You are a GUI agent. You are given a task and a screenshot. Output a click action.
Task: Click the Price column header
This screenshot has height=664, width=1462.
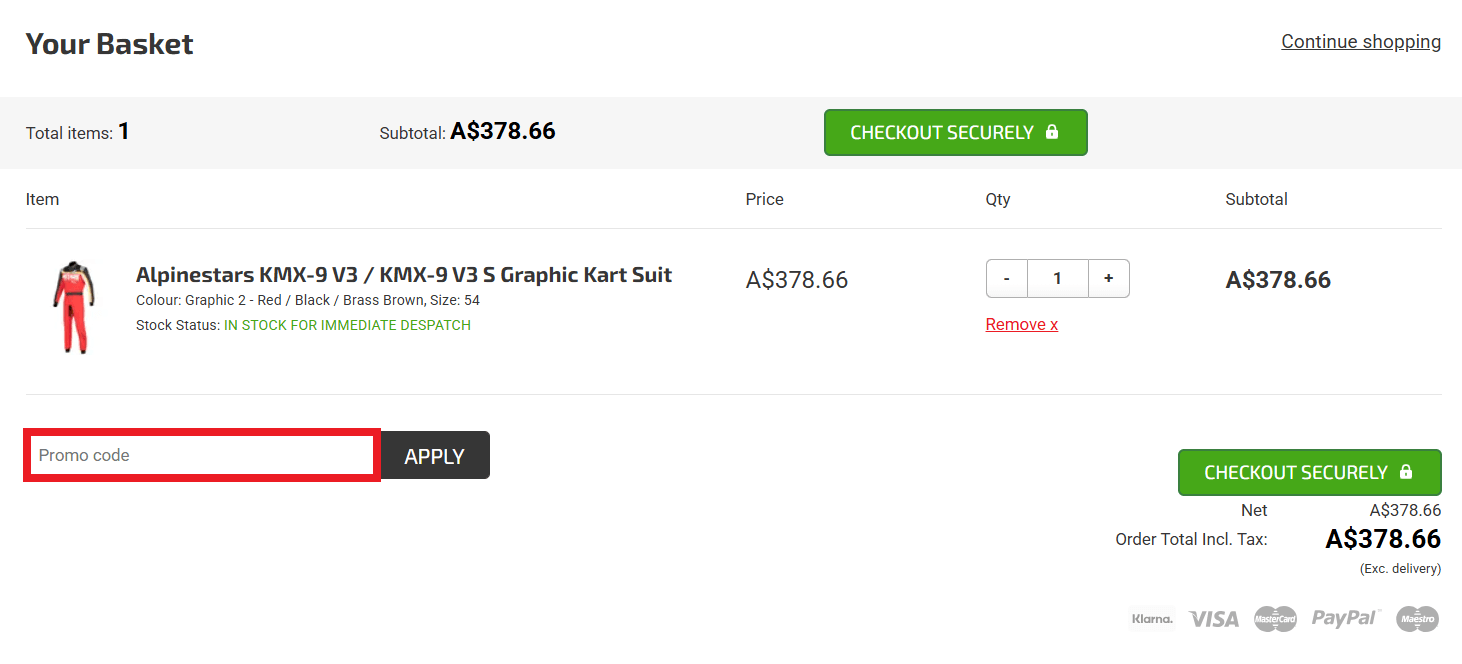(x=764, y=199)
